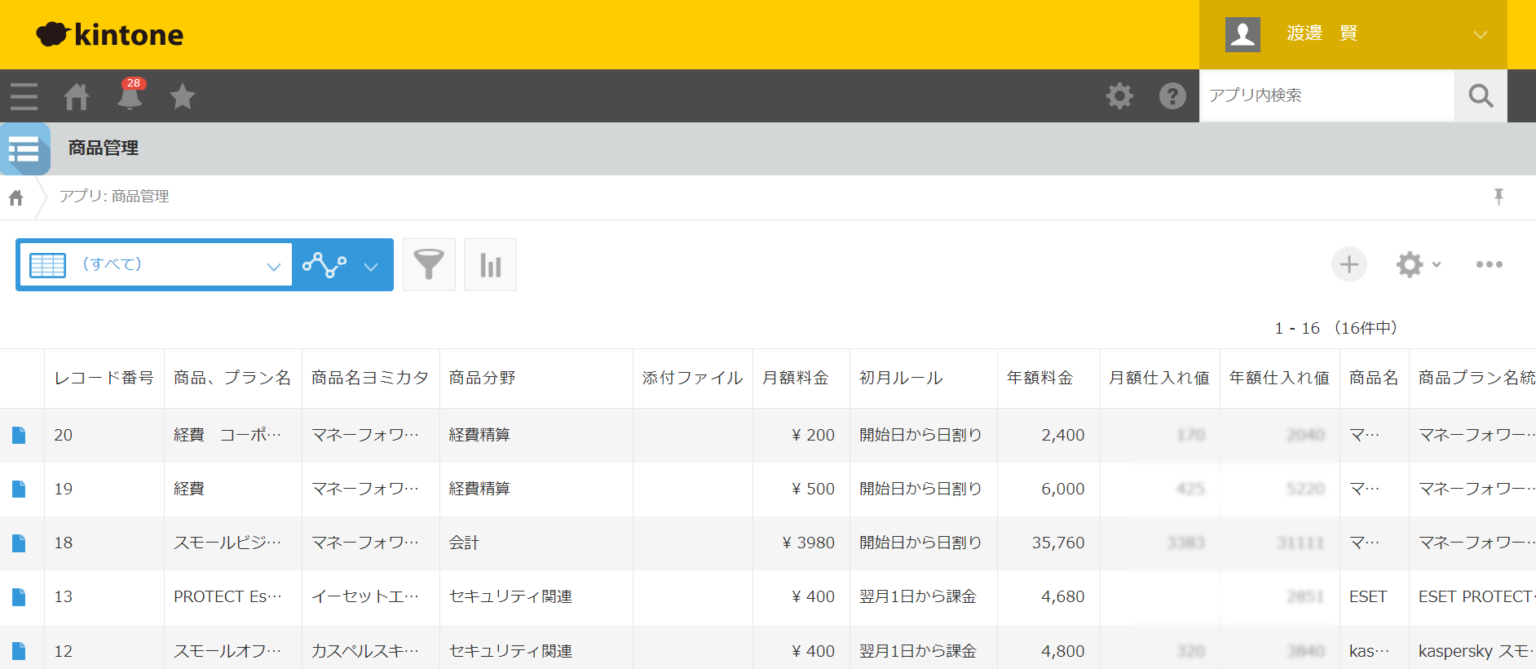Open the filter funnel icon
Screen dimensions: 1536x669
(x=428, y=264)
